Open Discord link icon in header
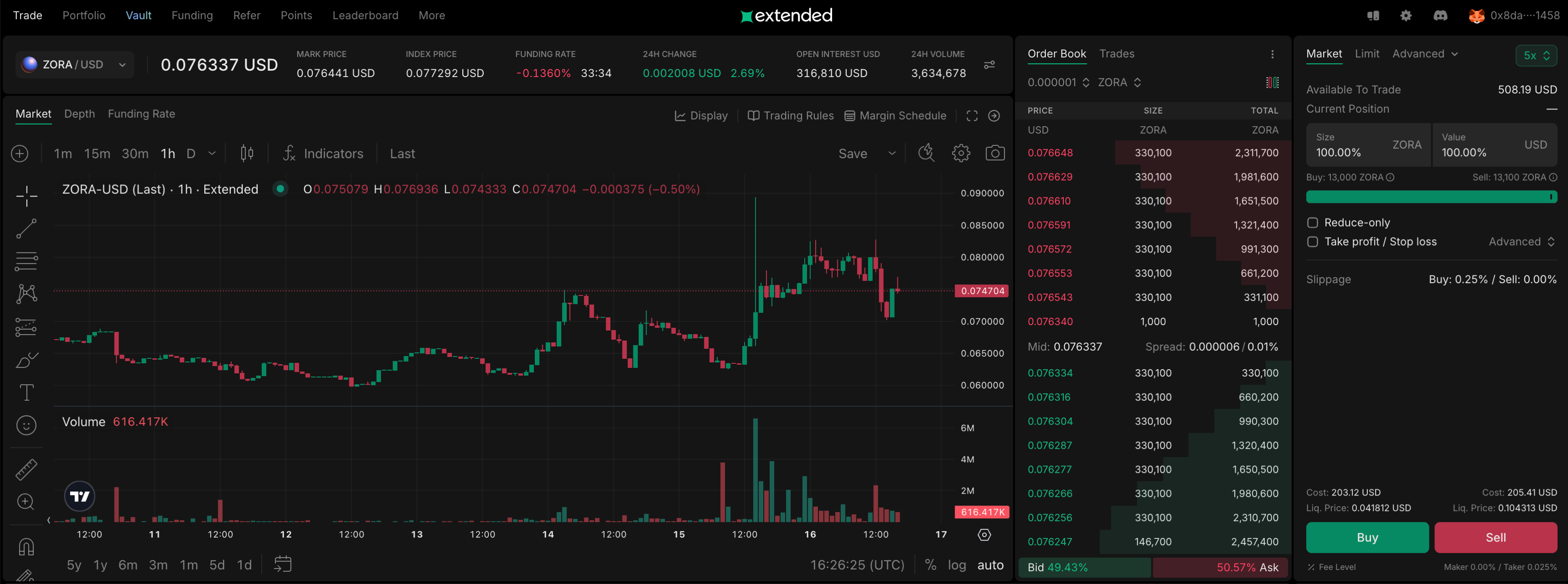The height and width of the screenshot is (584, 1568). (x=1439, y=16)
